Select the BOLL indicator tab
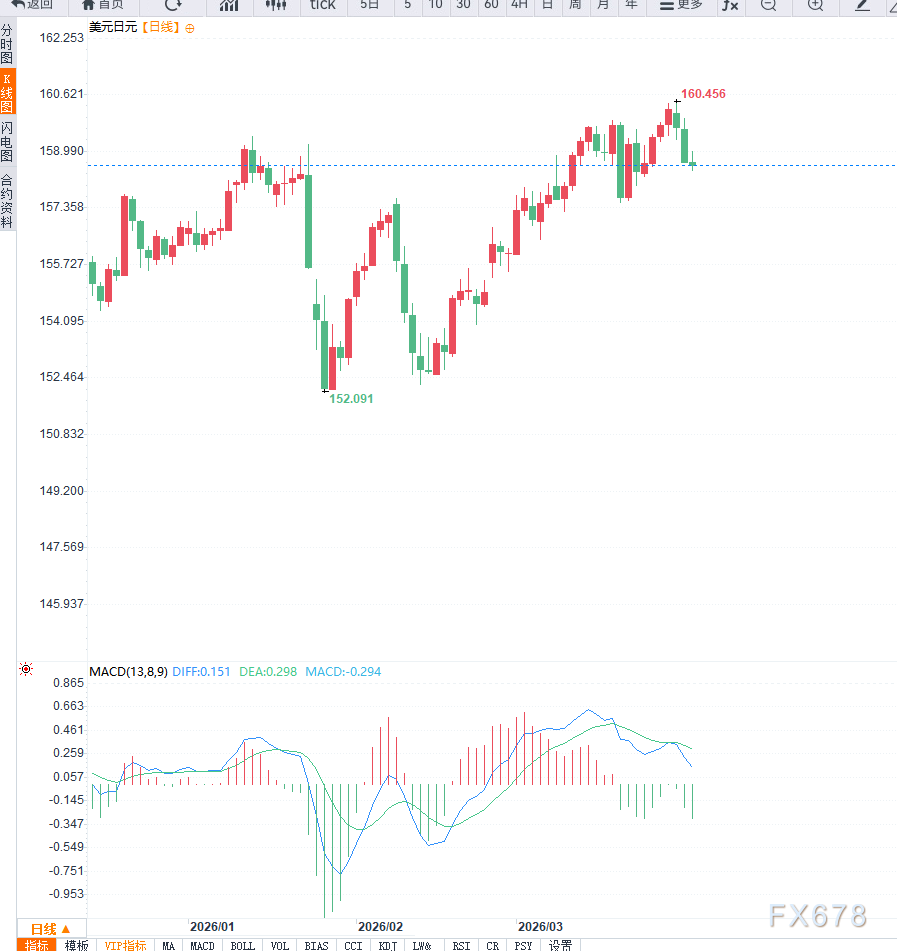Screen dimensions: 897x951 point(241,946)
